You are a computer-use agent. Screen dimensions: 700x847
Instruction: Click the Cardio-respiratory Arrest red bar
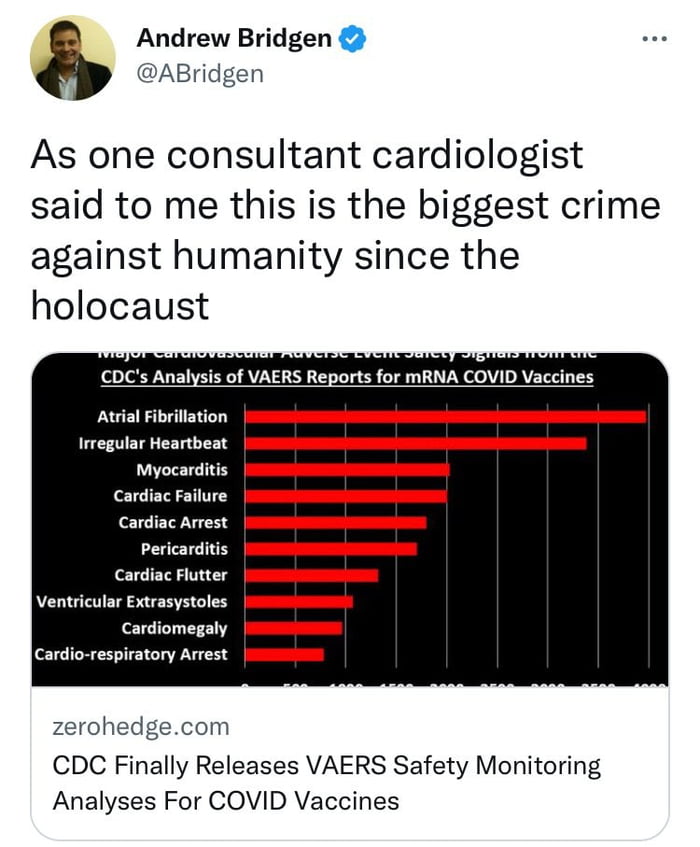coord(284,655)
